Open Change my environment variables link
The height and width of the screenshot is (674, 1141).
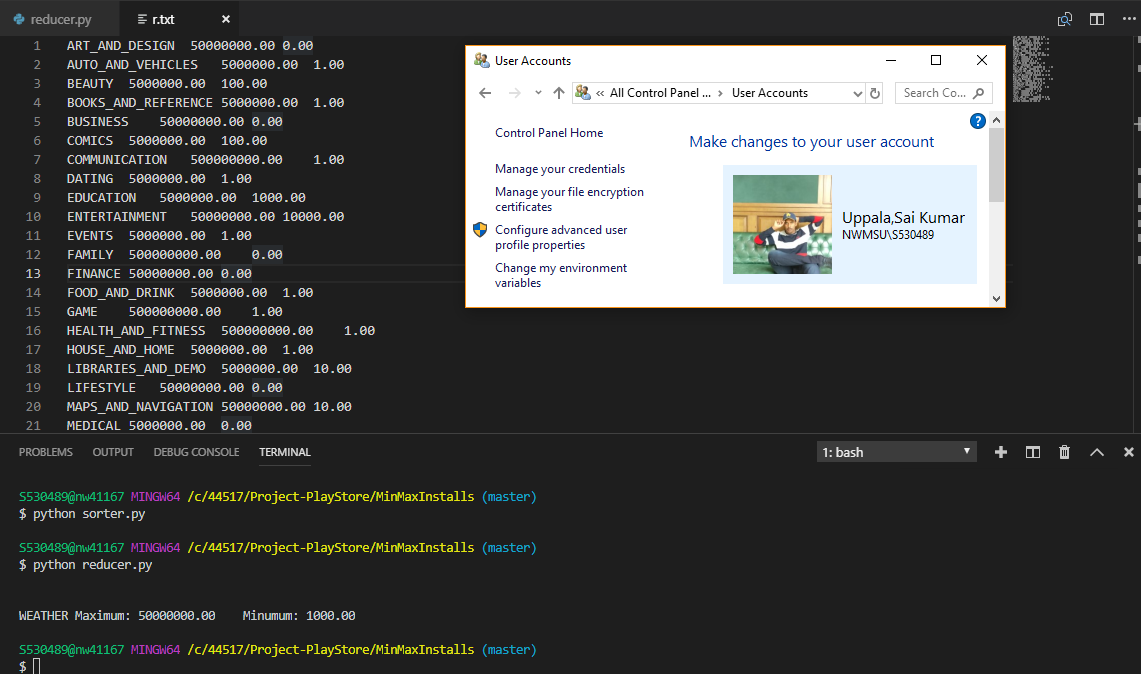tap(560, 275)
